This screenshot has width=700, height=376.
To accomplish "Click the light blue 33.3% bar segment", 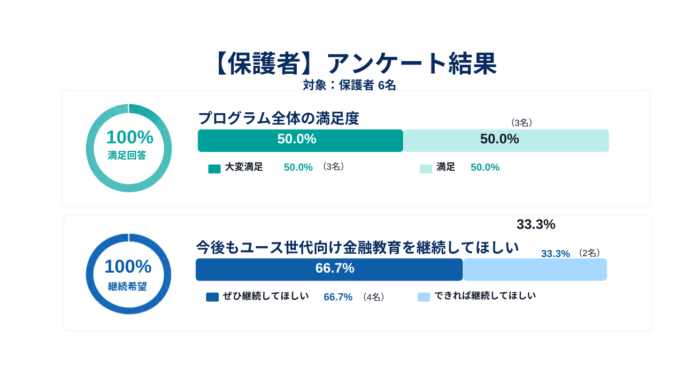I will coord(535,270).
